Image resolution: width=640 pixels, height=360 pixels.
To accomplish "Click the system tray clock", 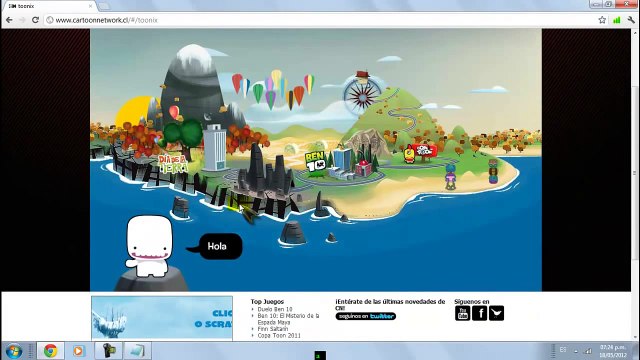I will [613, 351].
